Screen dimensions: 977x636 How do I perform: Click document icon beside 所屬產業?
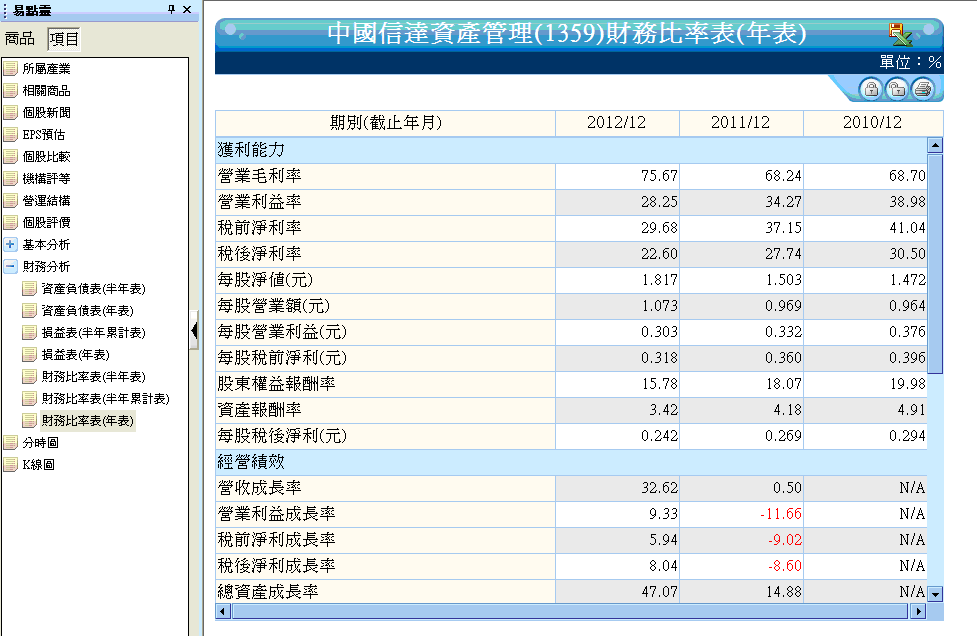tap(11, 69)
